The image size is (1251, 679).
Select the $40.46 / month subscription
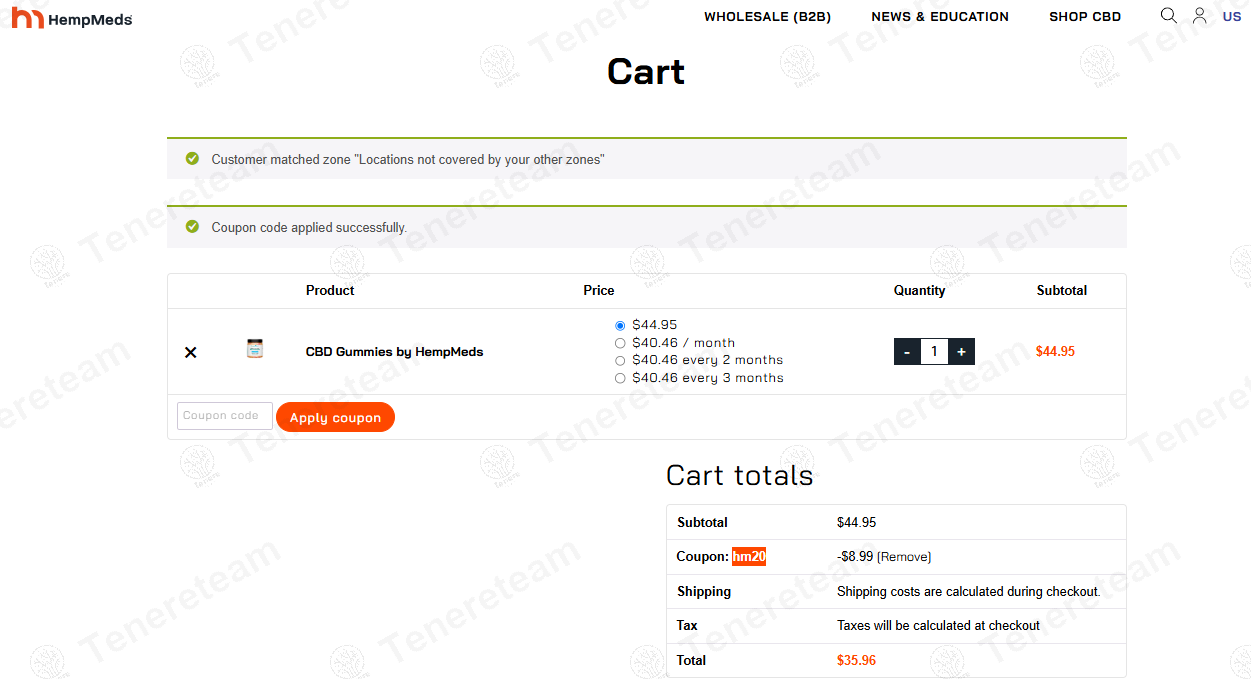[x=620, y=343]
